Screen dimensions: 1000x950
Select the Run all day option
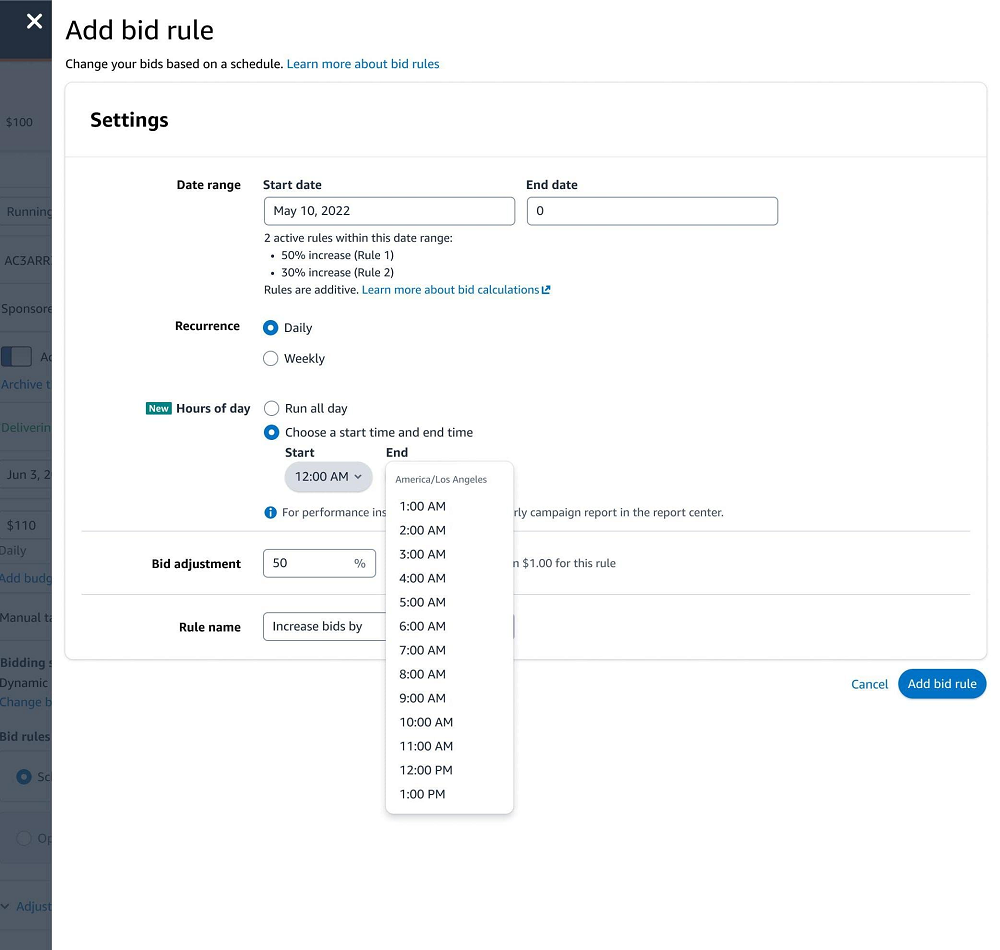click(x=271, y=408)
